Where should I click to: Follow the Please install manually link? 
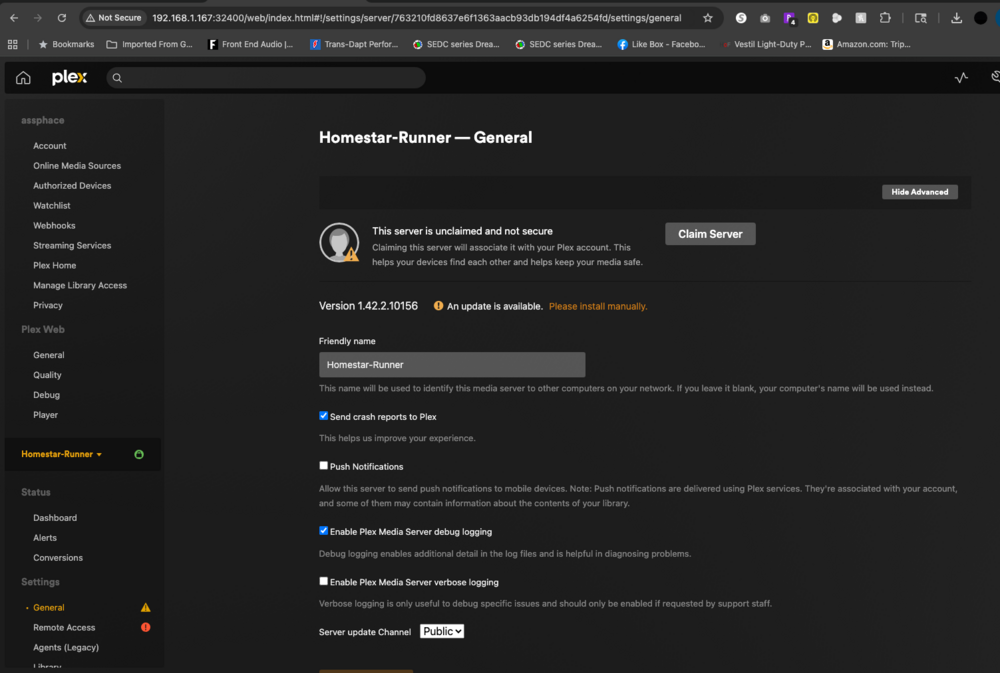coord(598,306)
